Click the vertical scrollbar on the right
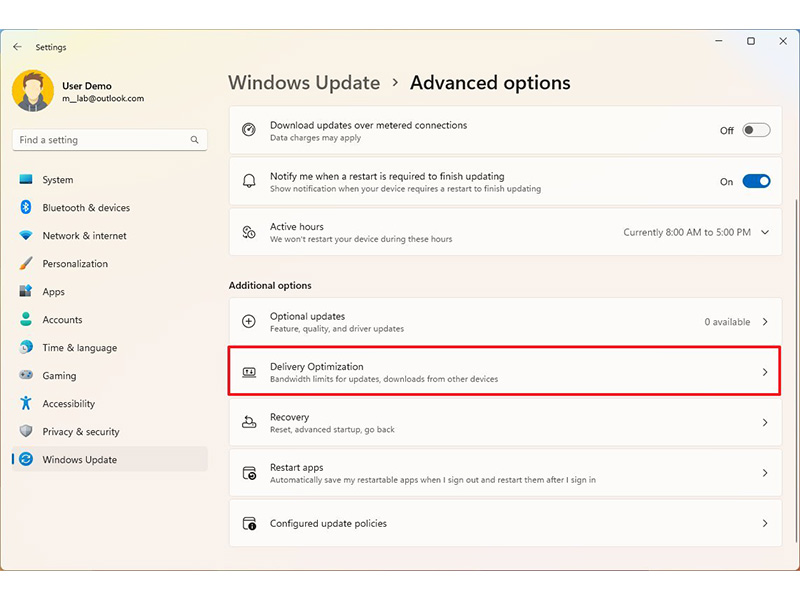The image size is (800, 600). (x=796, y=371)
